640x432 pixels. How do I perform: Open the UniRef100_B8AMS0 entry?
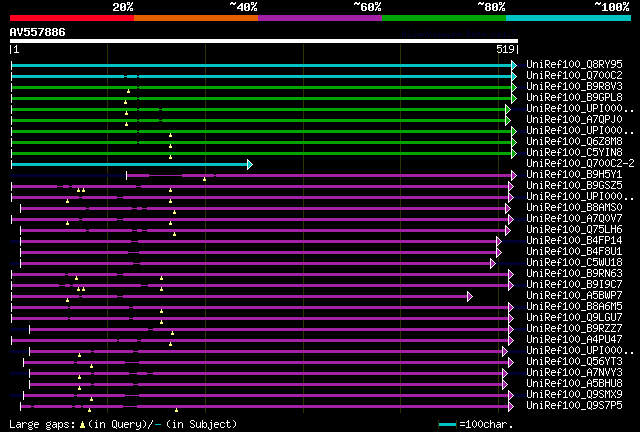pos(574,208)
